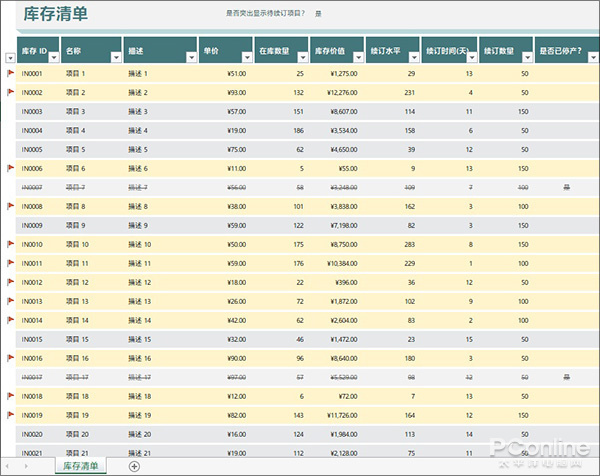
Task: Expand the 描述 column filter arrow
Action: 189,59
